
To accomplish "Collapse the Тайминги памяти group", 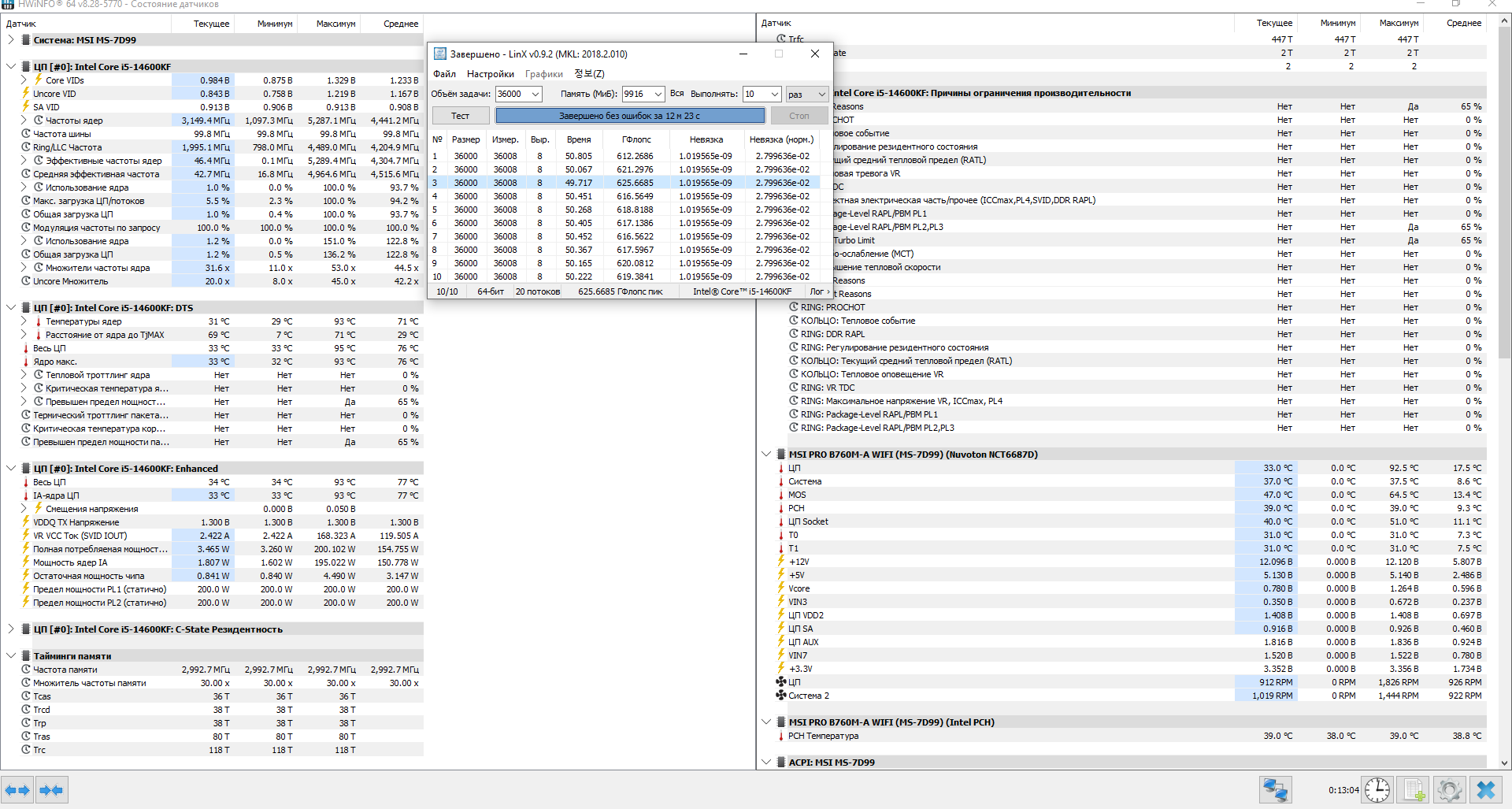I will pos(11,656).
